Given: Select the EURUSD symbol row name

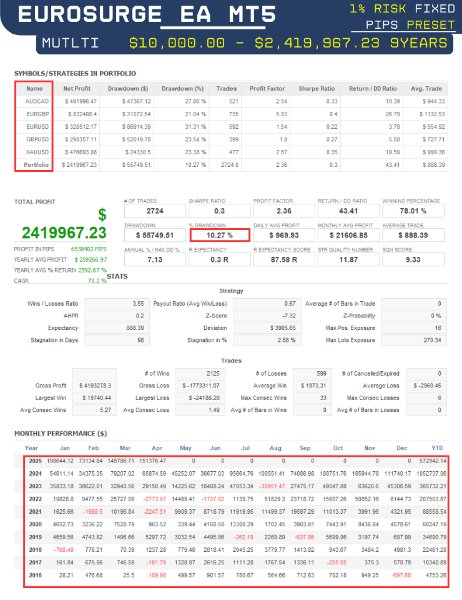Looking at the screenshot, I should tap(38, 127).
